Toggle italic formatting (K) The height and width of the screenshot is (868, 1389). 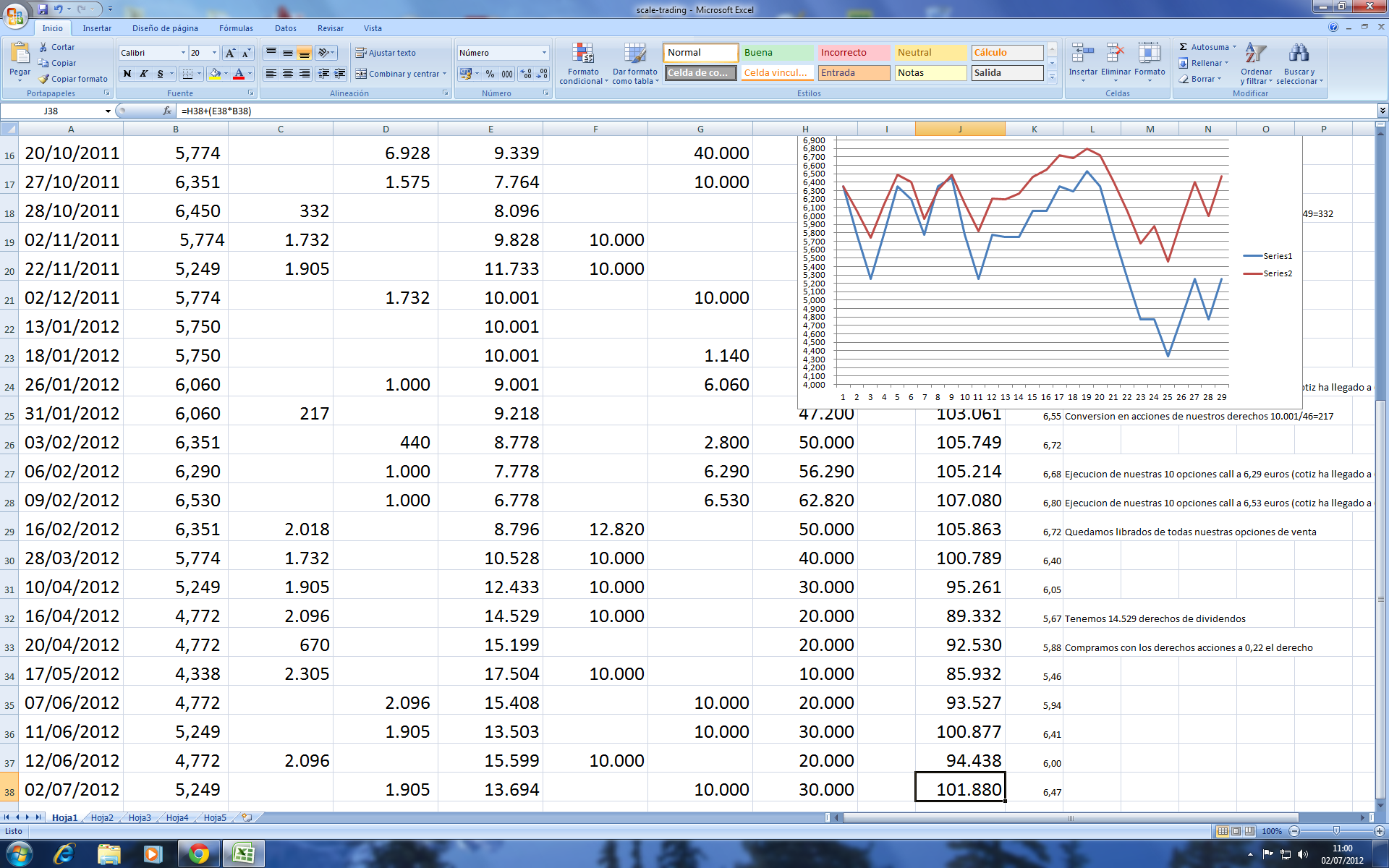pyautogui.click(x=144, y=74)
